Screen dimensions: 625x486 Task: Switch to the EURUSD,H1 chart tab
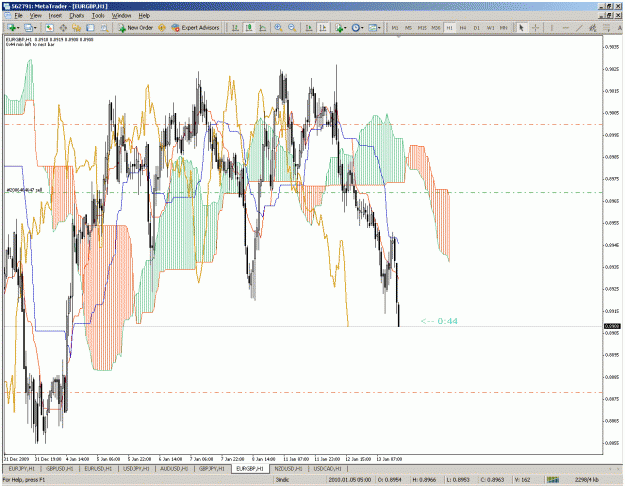coord(98,468)
